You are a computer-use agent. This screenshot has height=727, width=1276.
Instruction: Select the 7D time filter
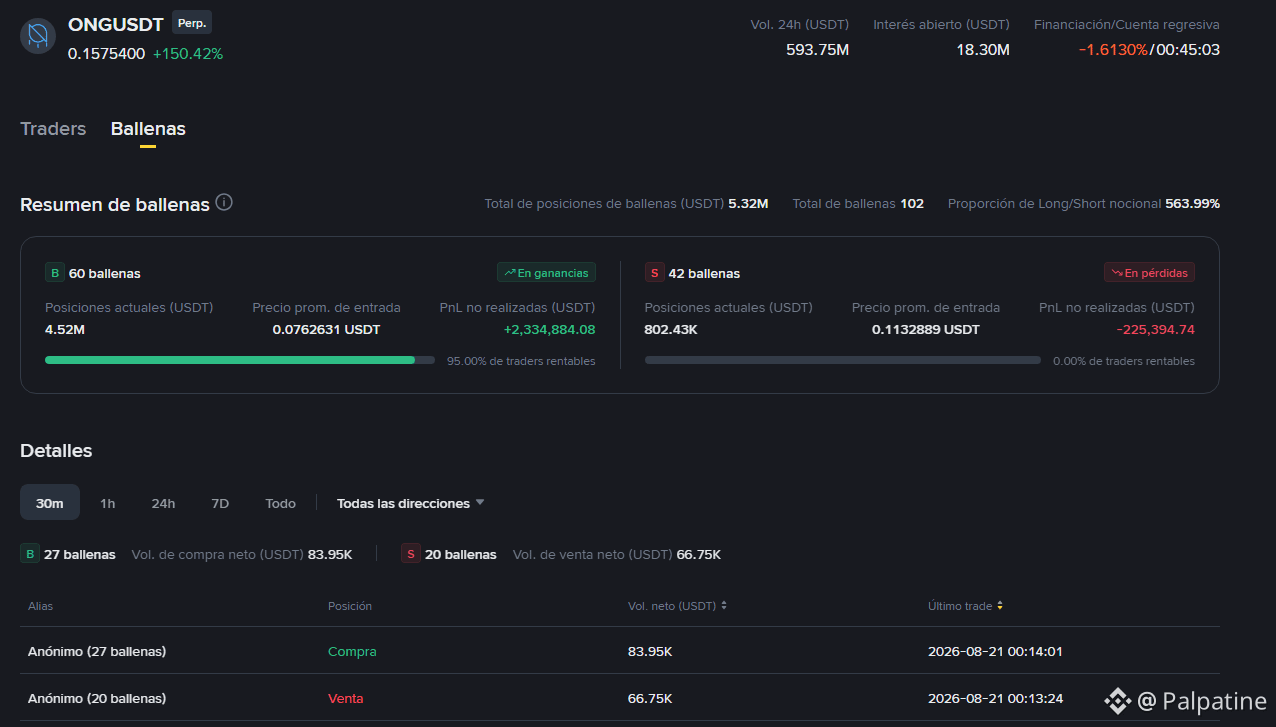pyautogui.click(x=220, y=503)
